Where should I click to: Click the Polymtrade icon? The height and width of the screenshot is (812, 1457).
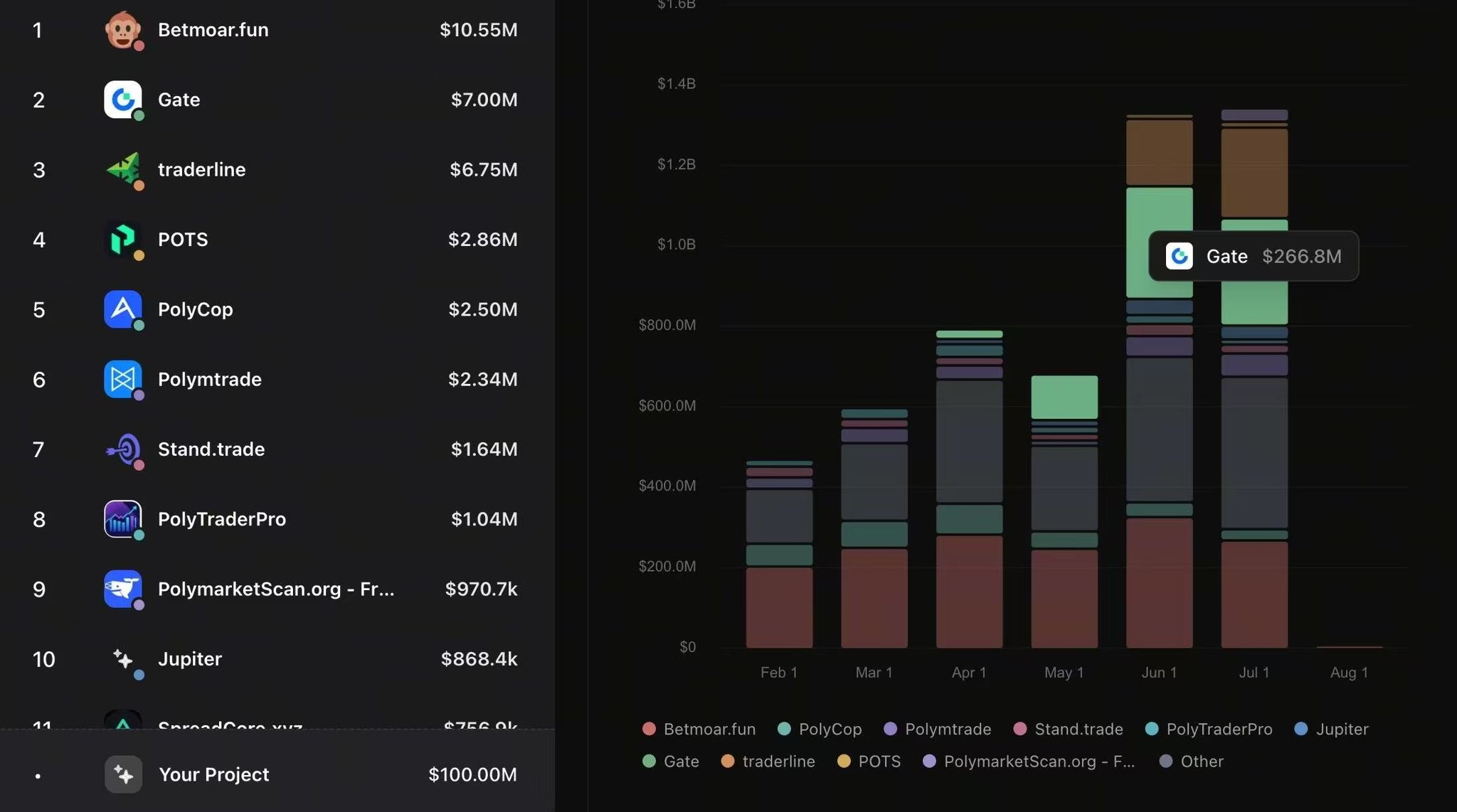click(x=123, y=379)
